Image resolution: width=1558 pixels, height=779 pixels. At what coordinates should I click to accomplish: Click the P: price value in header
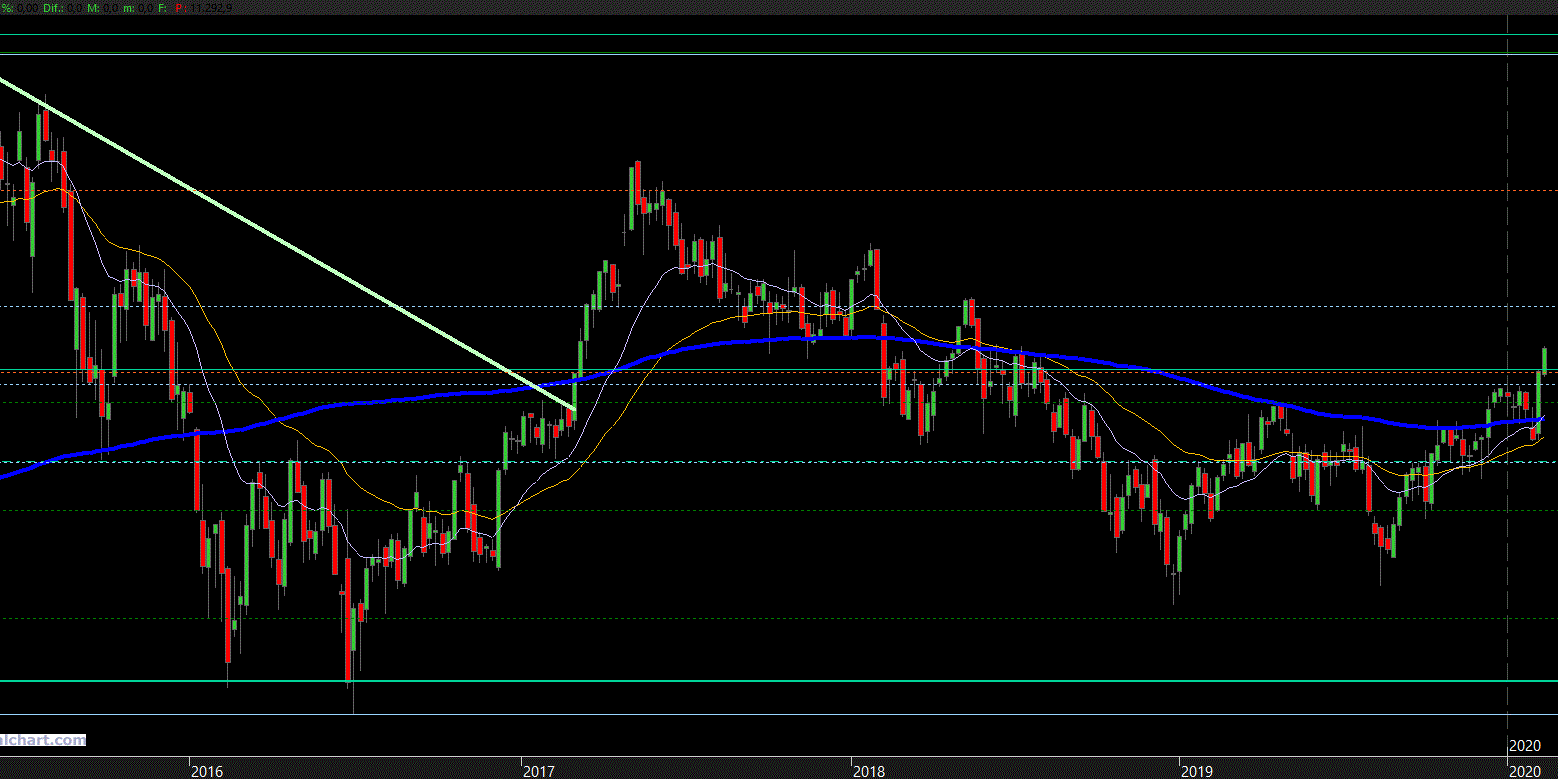(x=210, y=8)
